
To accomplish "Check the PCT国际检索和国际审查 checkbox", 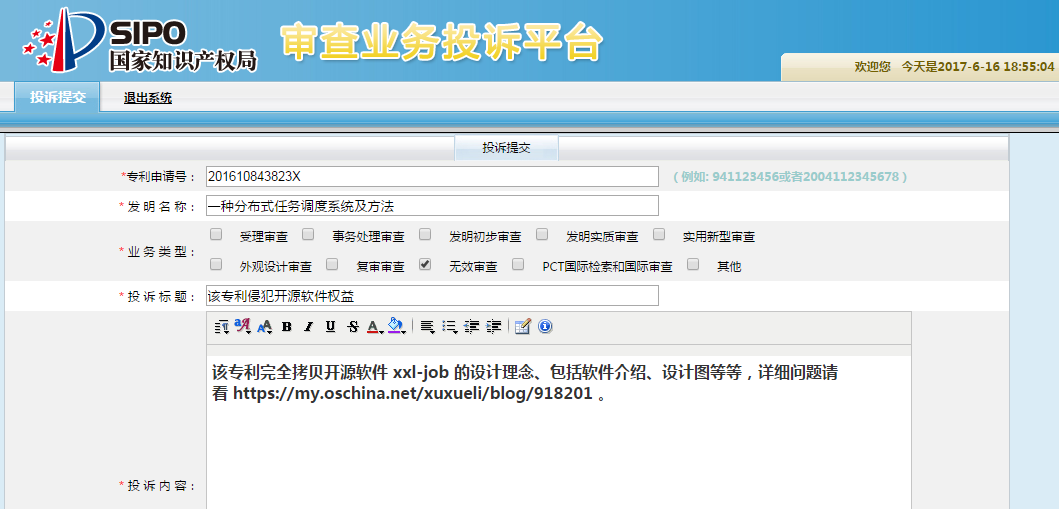I will (518, 264).
